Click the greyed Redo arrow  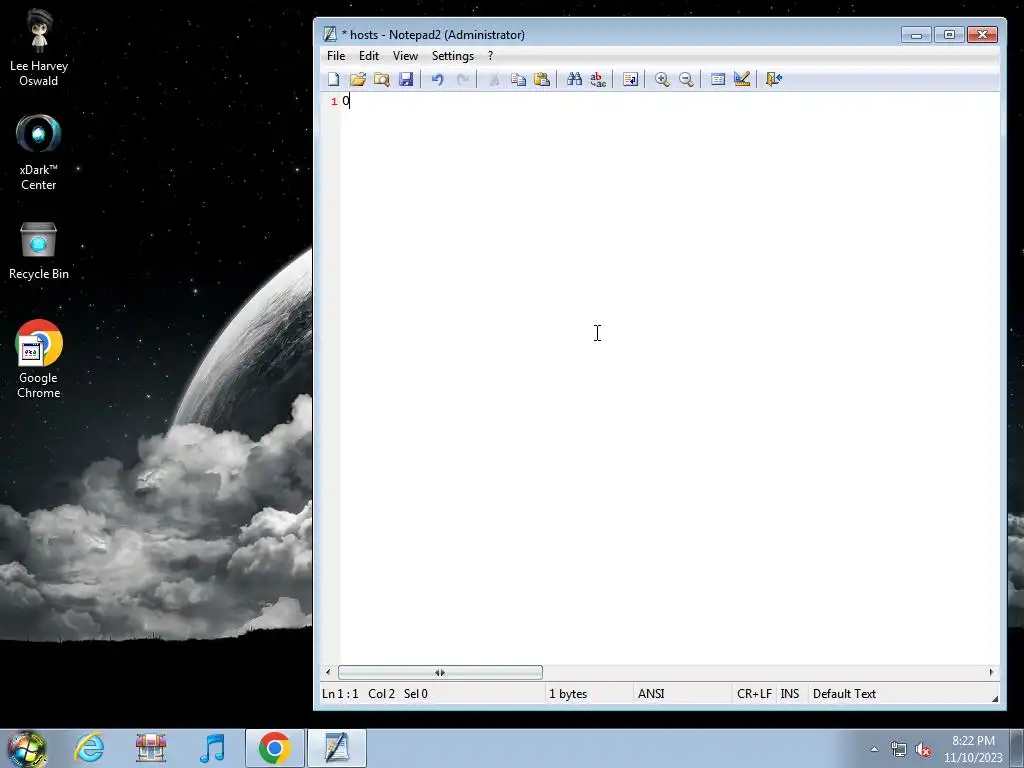[x=462, y=80]
